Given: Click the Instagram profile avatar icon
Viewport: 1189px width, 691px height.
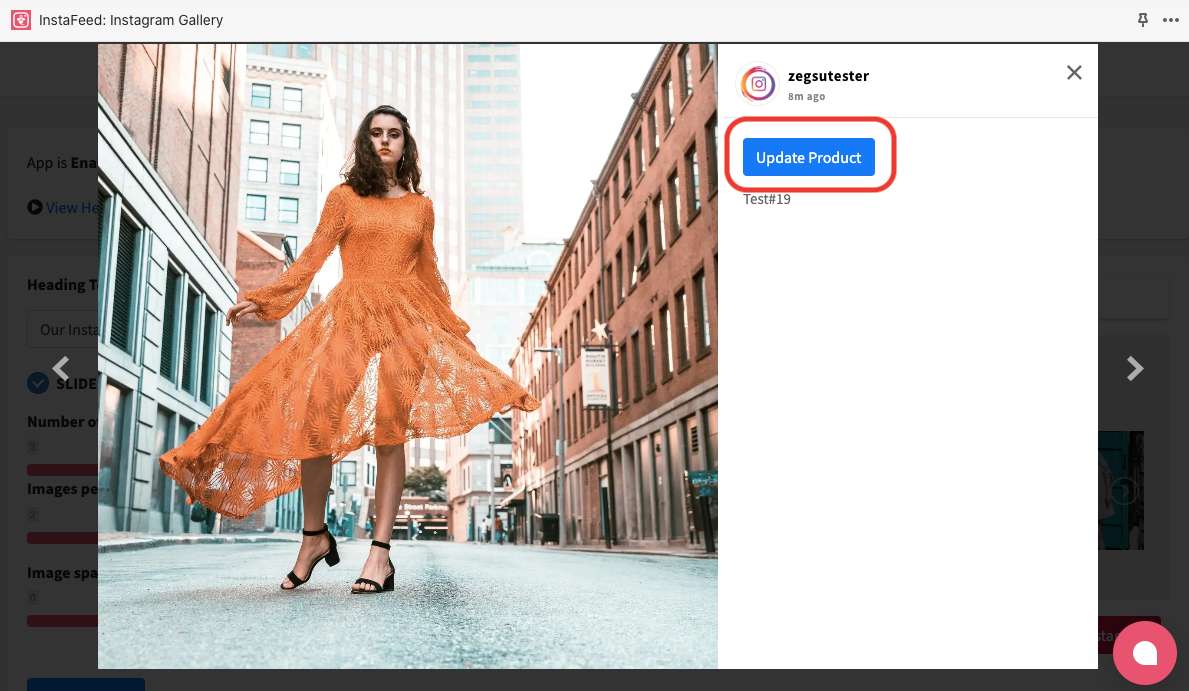Looking at the screenshot, I should coord(759,85).
